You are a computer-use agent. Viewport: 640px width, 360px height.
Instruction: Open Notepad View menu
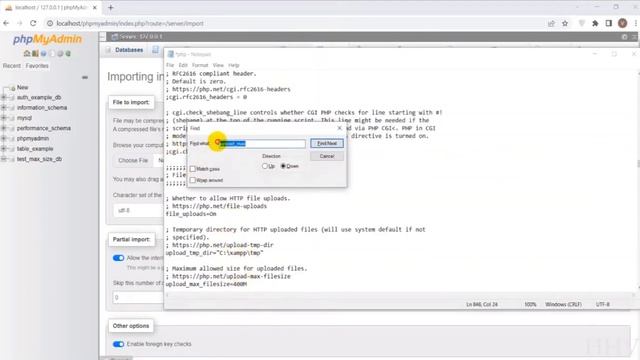[x=218, y=65]
